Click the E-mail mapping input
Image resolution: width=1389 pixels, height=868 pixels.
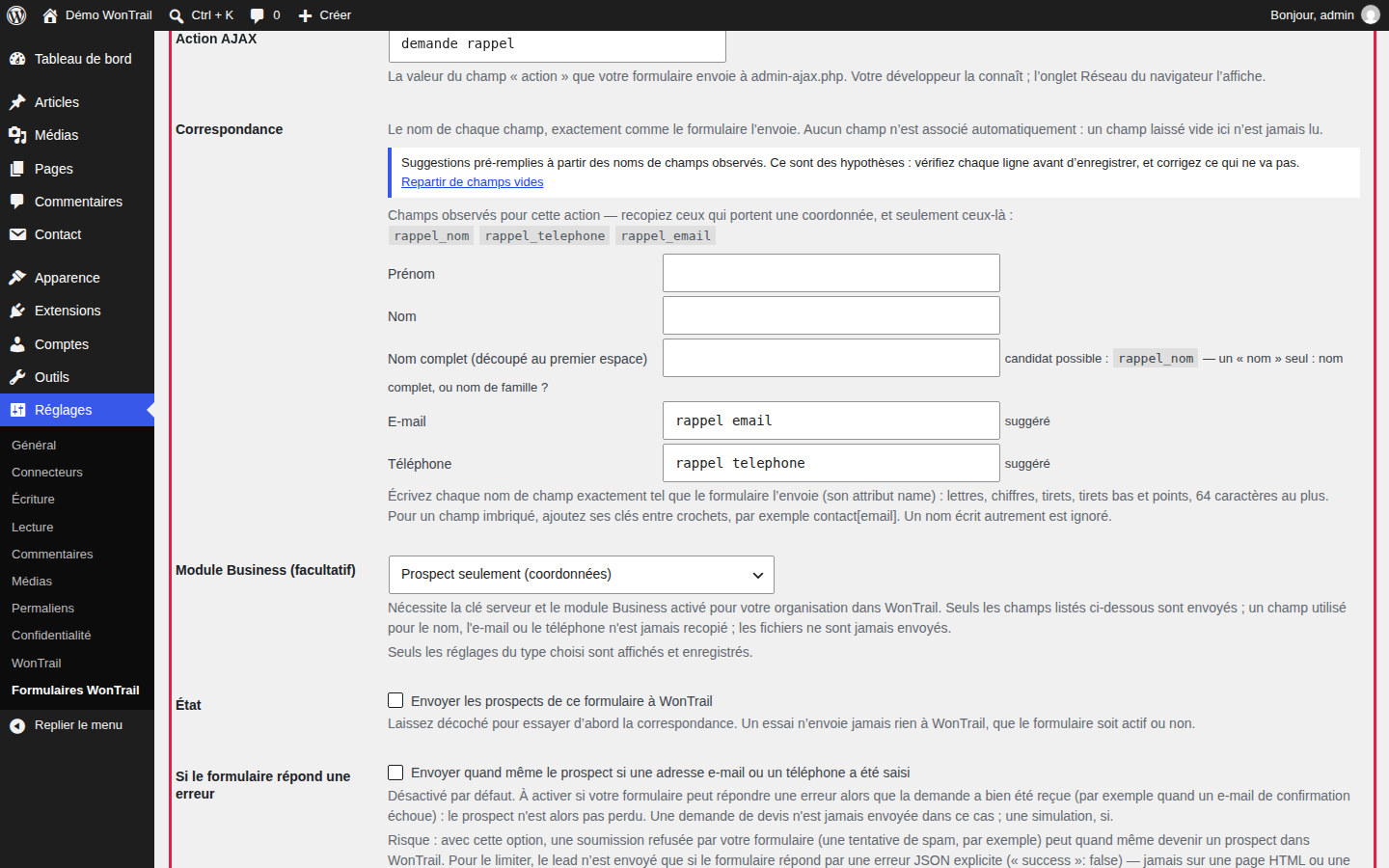(x=831, y=420)
